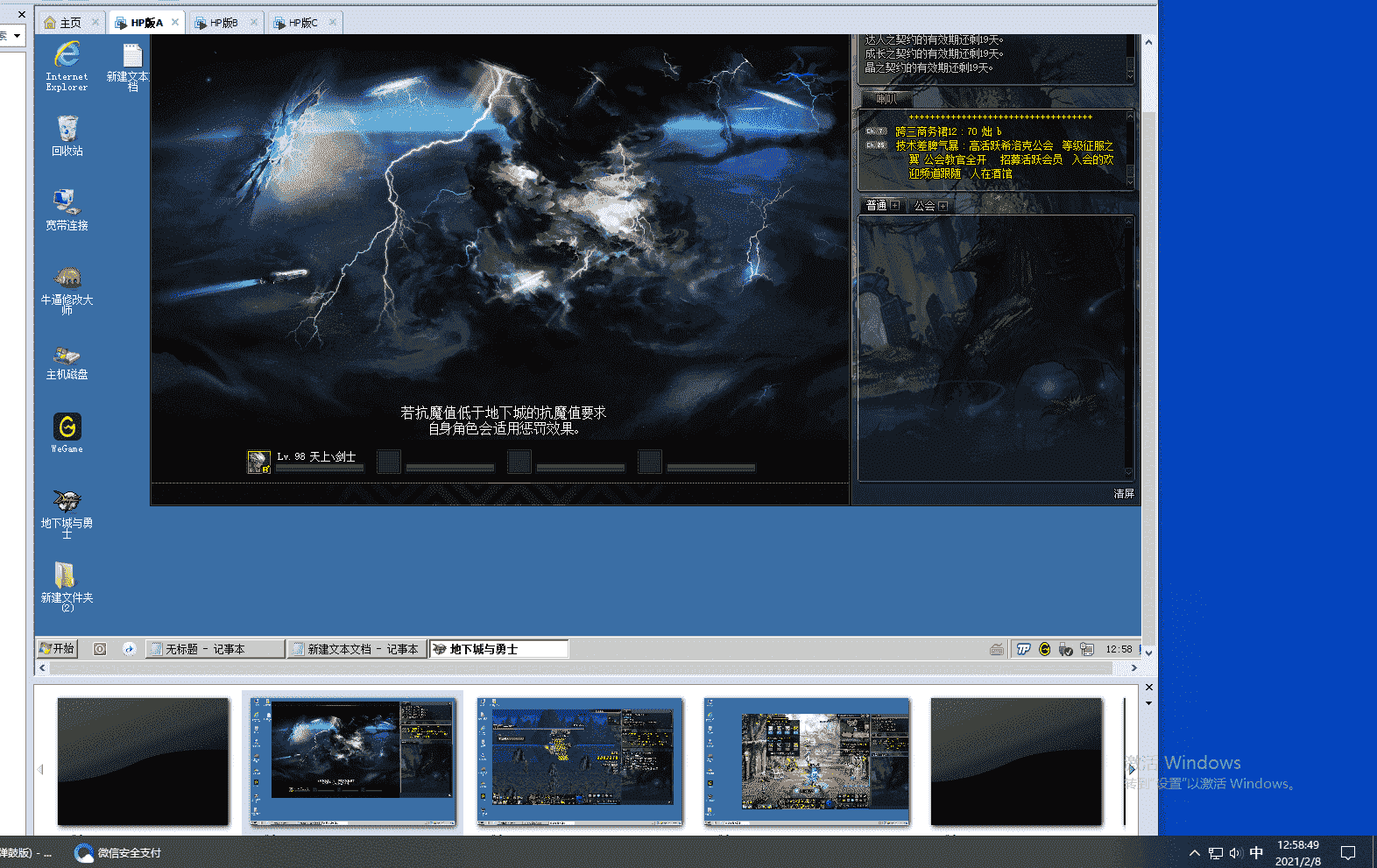Viewport: 1377px width, 868px height.
Task: Click the keyboard tray icon in VM taskbar
Action: 997,649
